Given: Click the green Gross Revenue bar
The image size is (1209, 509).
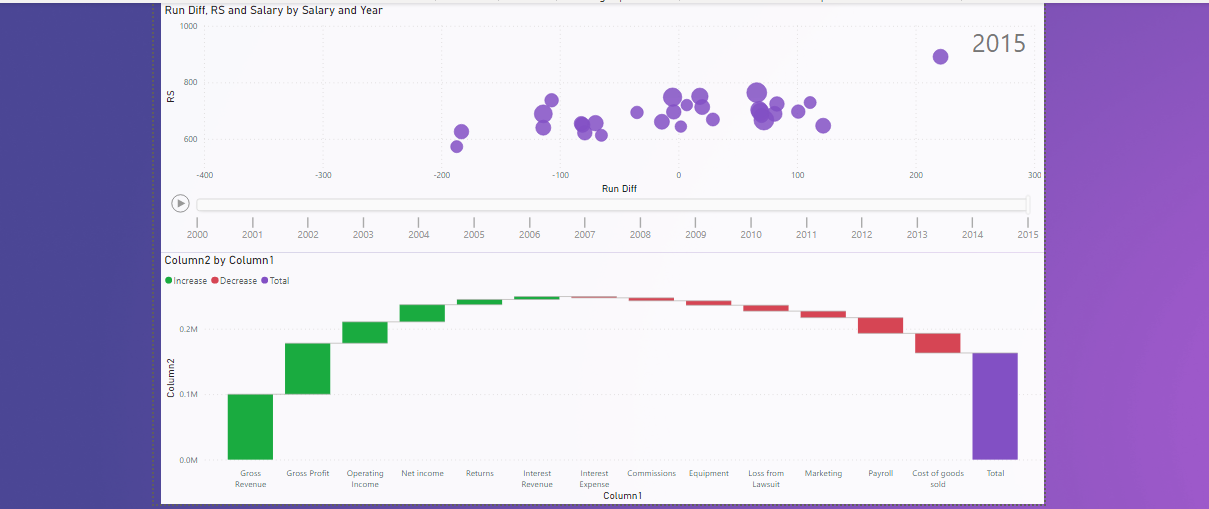Looking at the screenshot, I should point(250,427).
